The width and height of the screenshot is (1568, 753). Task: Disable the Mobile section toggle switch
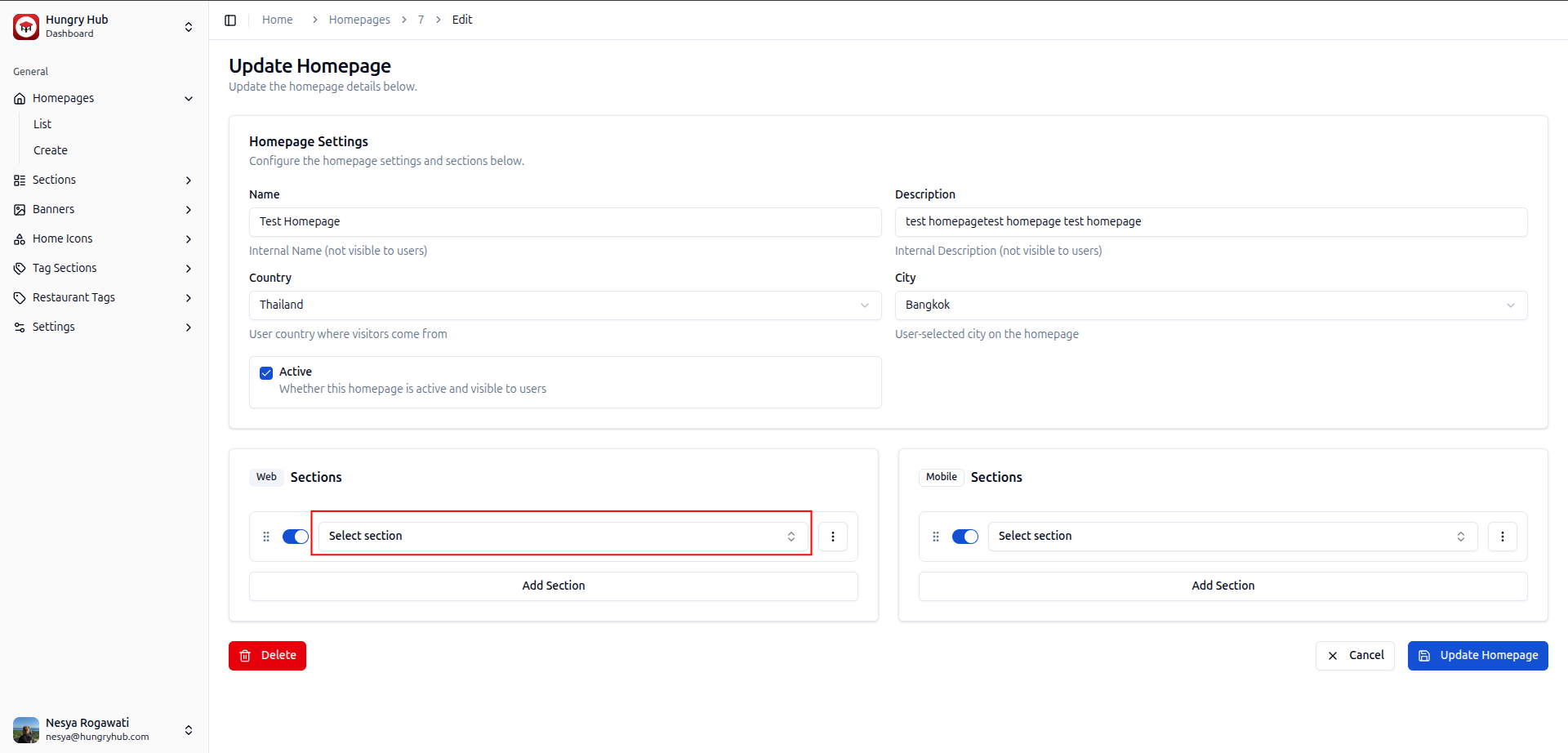pyautogui.click(x=965, y=537)
